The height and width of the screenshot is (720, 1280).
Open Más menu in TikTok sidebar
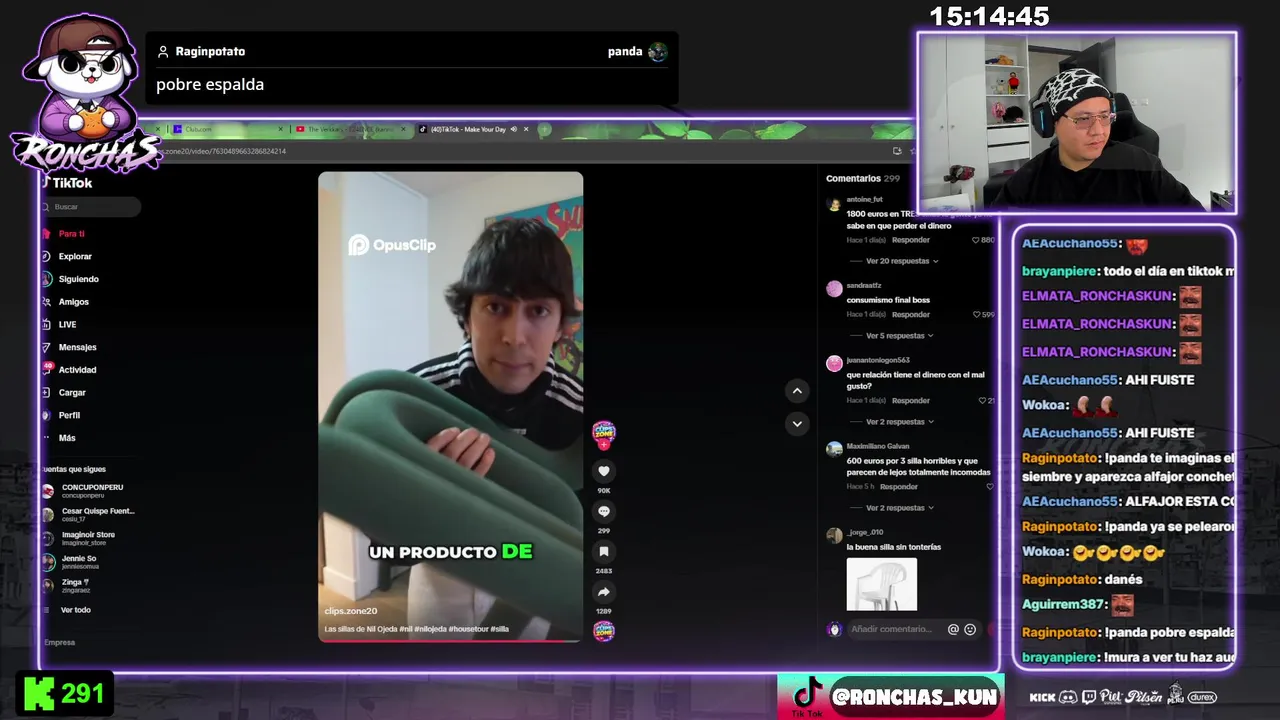click(67, 438)
